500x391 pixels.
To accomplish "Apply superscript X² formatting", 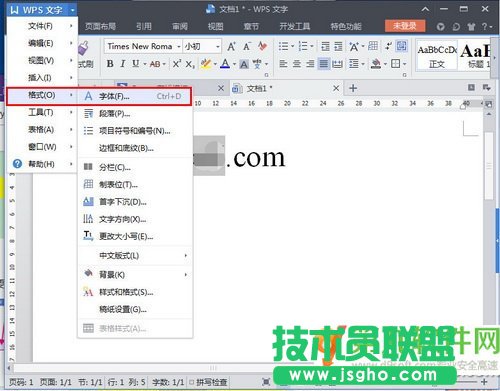I will [x=177, y=63].
